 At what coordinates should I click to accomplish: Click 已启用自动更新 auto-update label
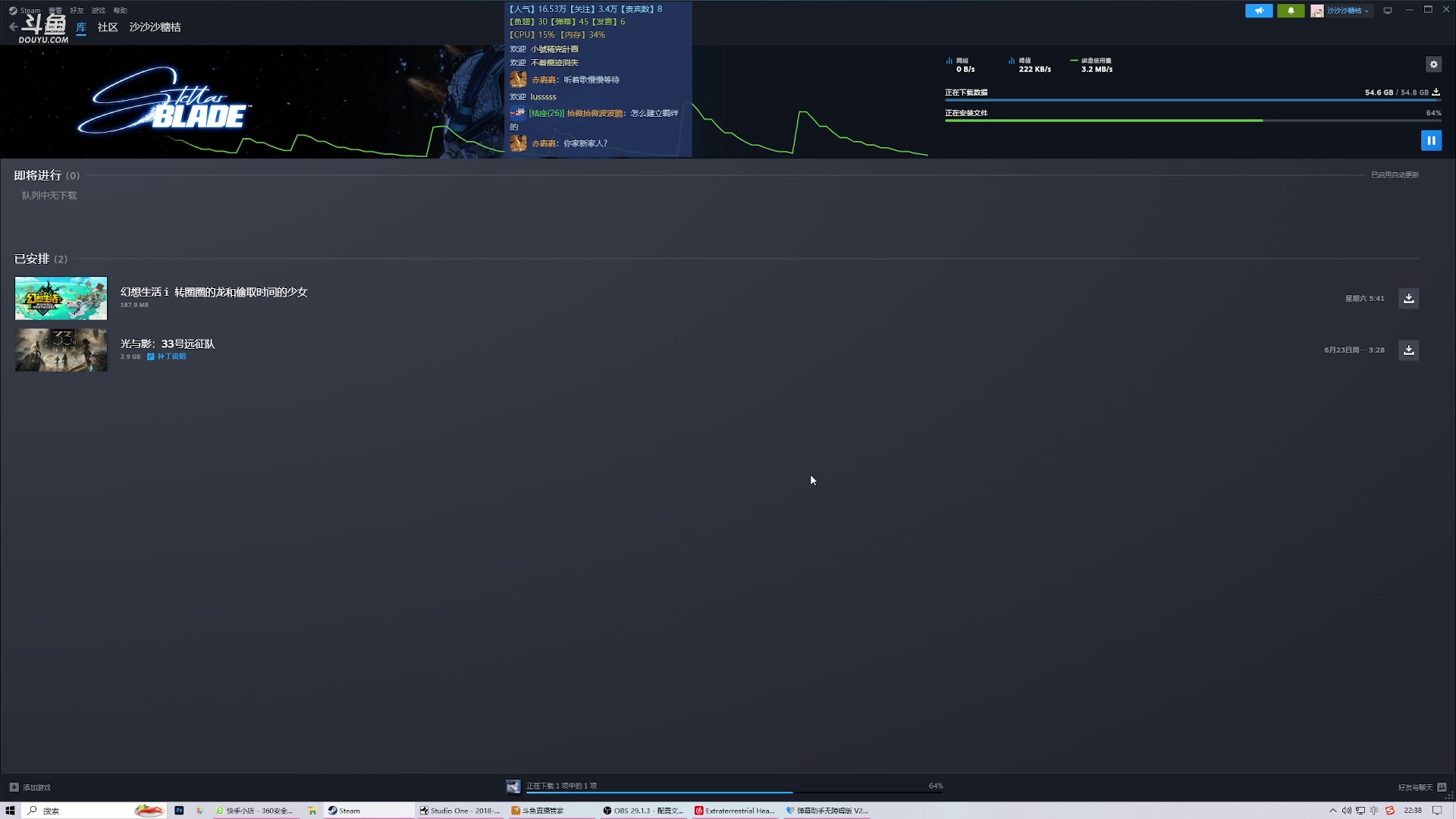(1395, 175)
